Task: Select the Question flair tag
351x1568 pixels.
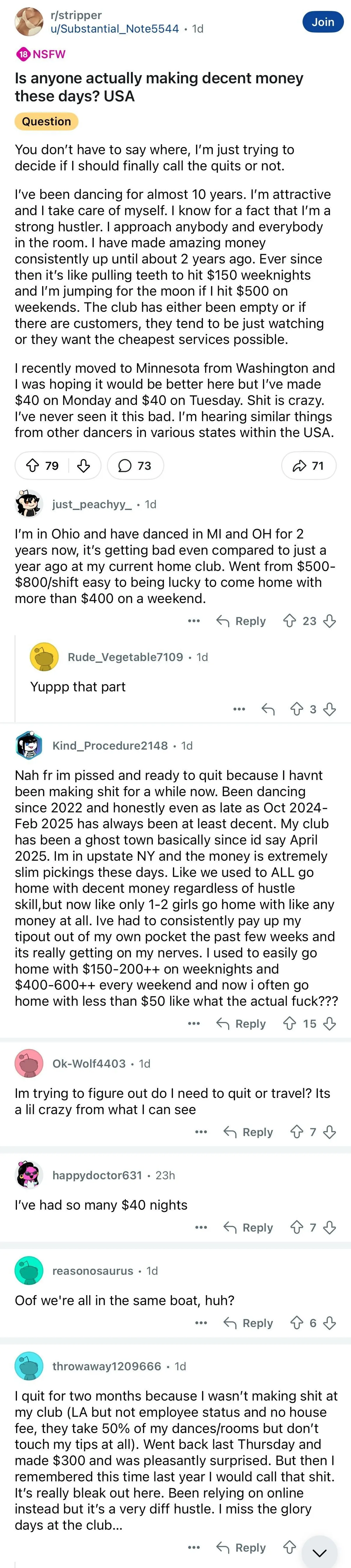Action: click(46, 122)
